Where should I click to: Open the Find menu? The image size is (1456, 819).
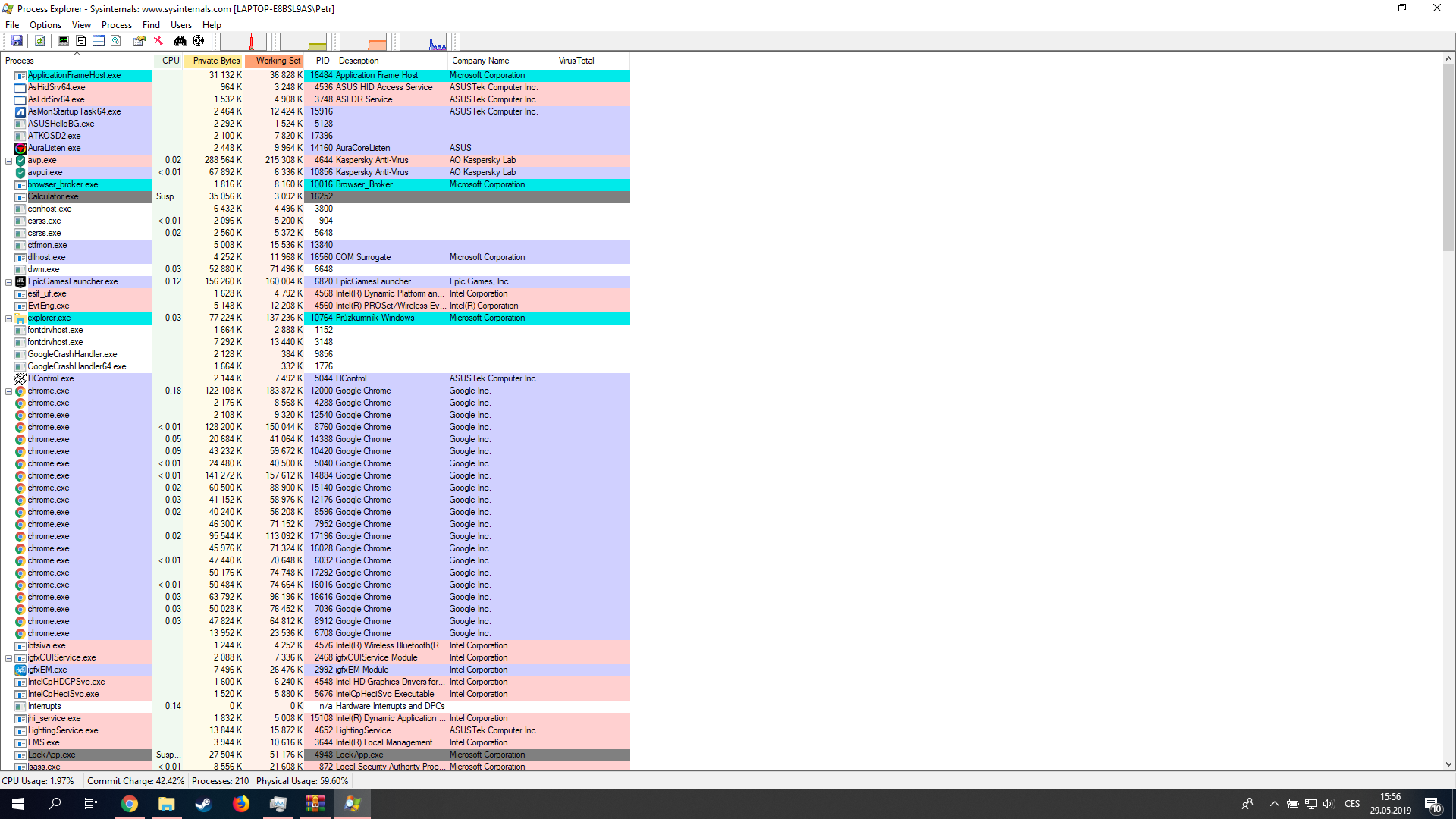(151, 25)
